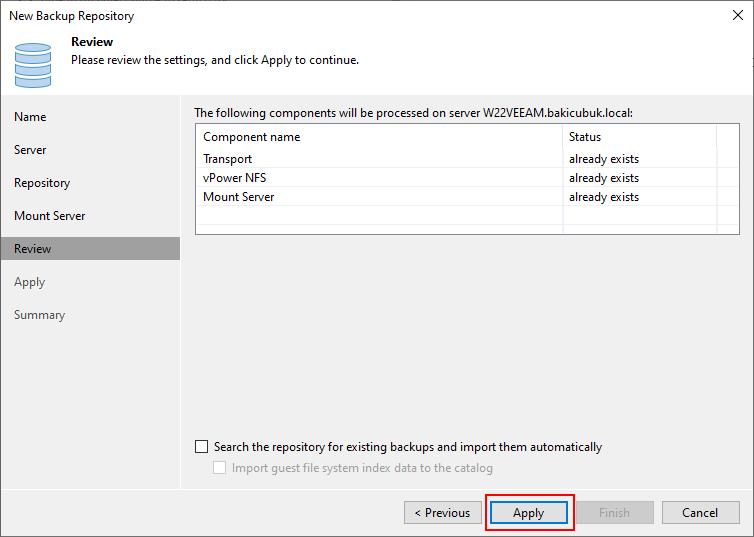This screenshot has width=754, height=537.
Task: Toggle import guest file system index checkbox
Action: click(219, 468)
